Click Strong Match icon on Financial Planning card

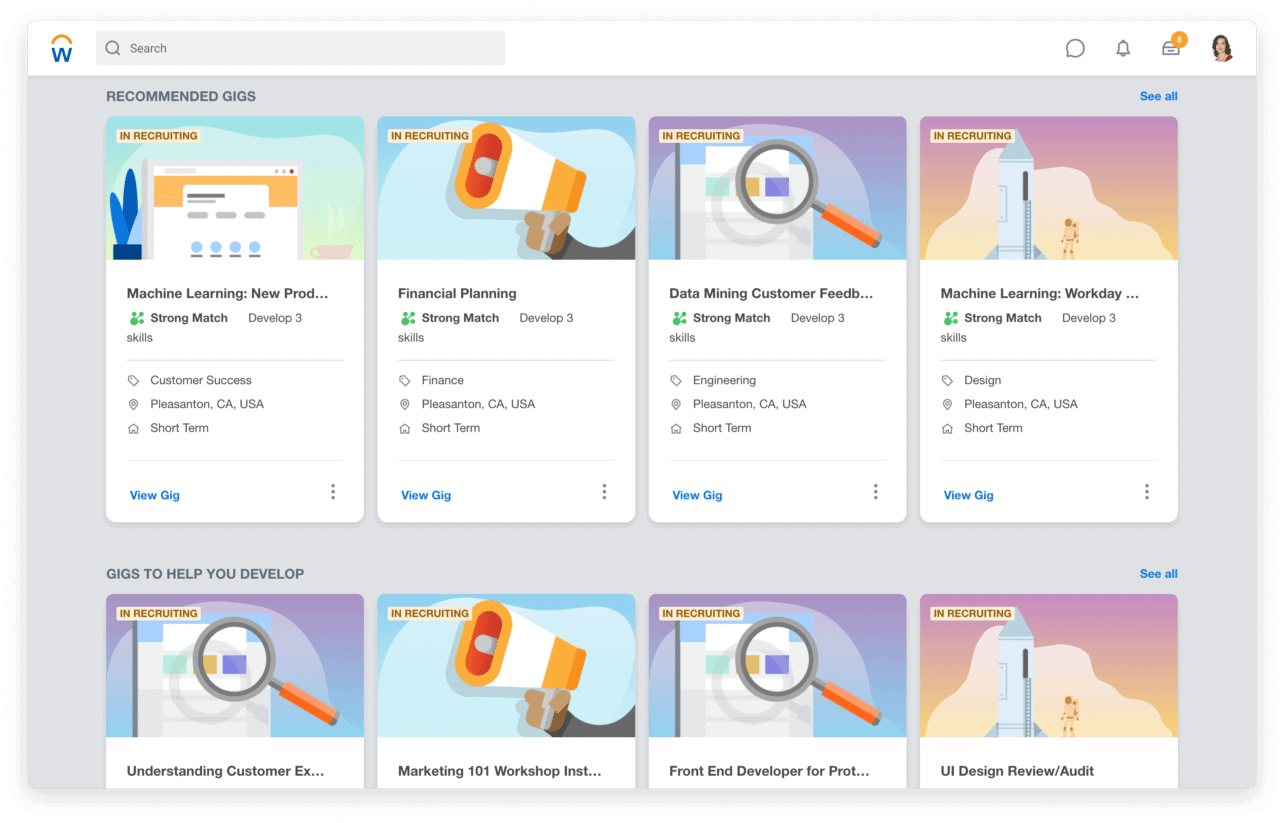408,318
